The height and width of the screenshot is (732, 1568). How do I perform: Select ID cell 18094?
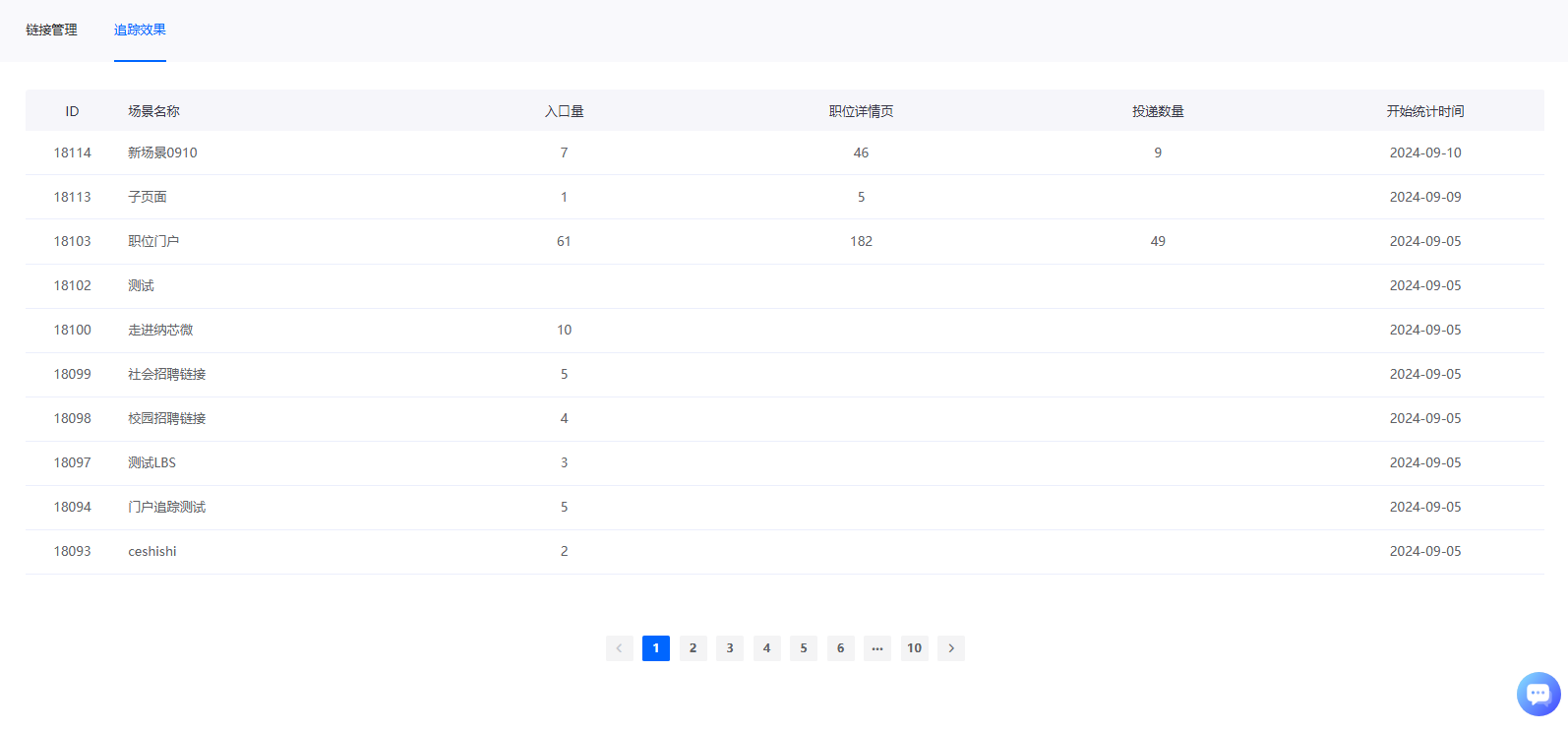click(72, 507)
